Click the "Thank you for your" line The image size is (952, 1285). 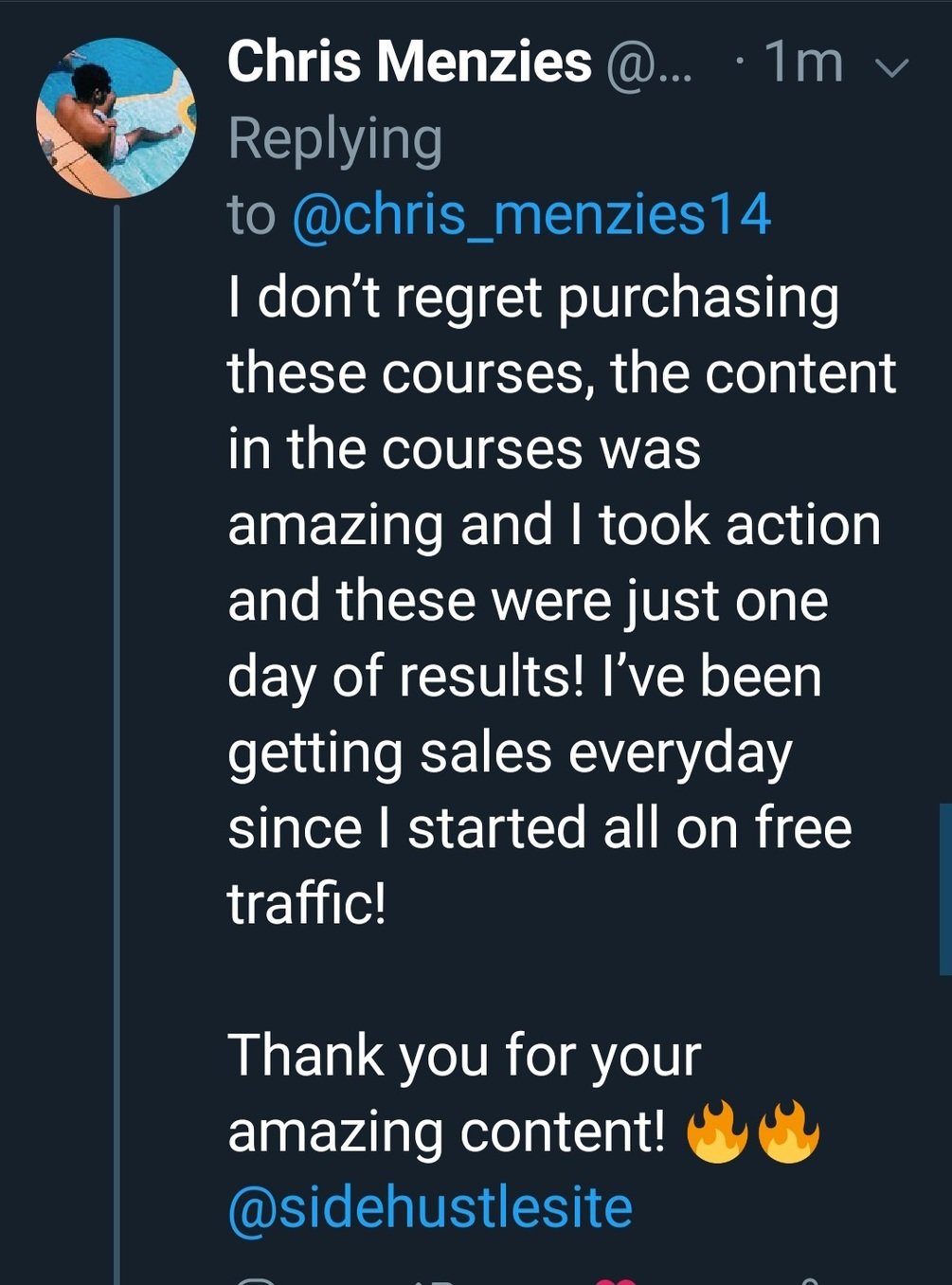(464, 1056)
